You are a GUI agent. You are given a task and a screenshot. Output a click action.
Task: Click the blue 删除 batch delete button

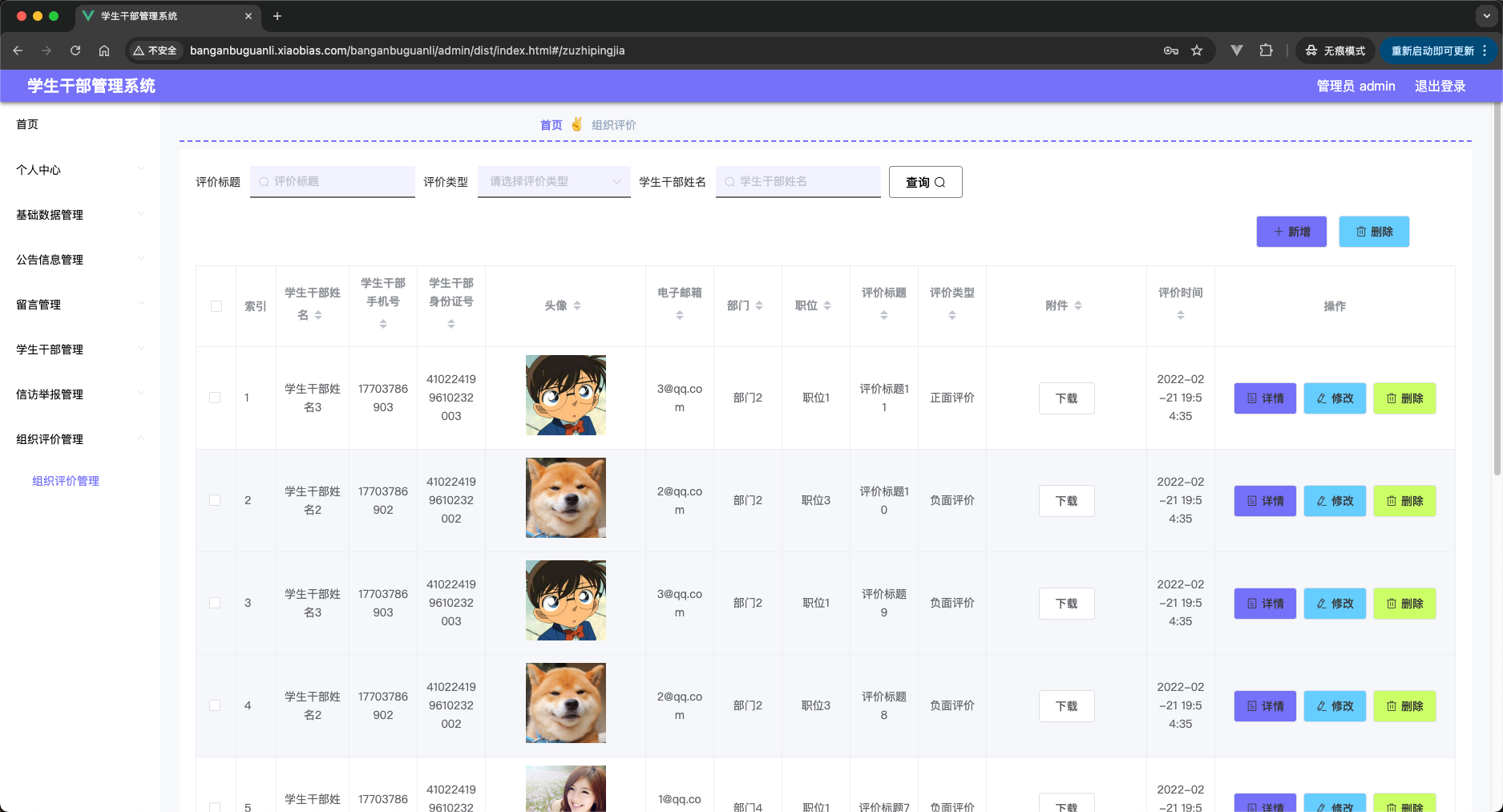click(x=1374, y=232)
